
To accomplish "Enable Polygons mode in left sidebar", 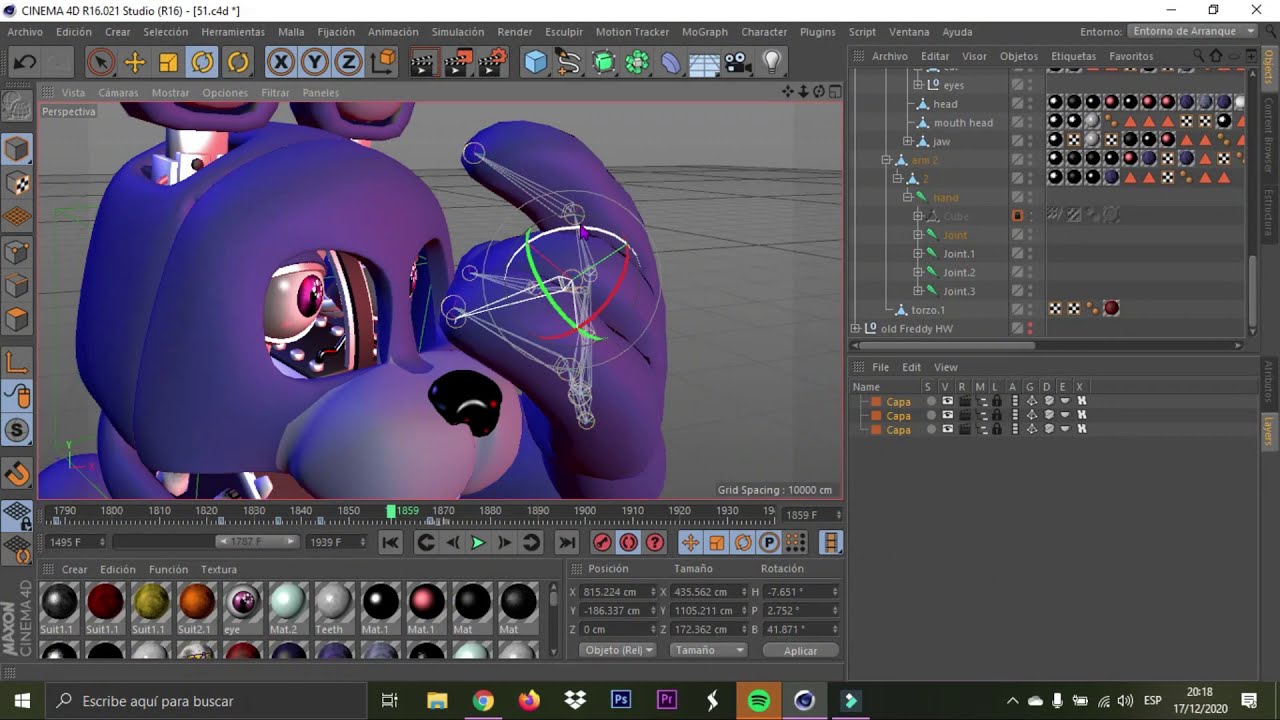I will coord(17,320).
